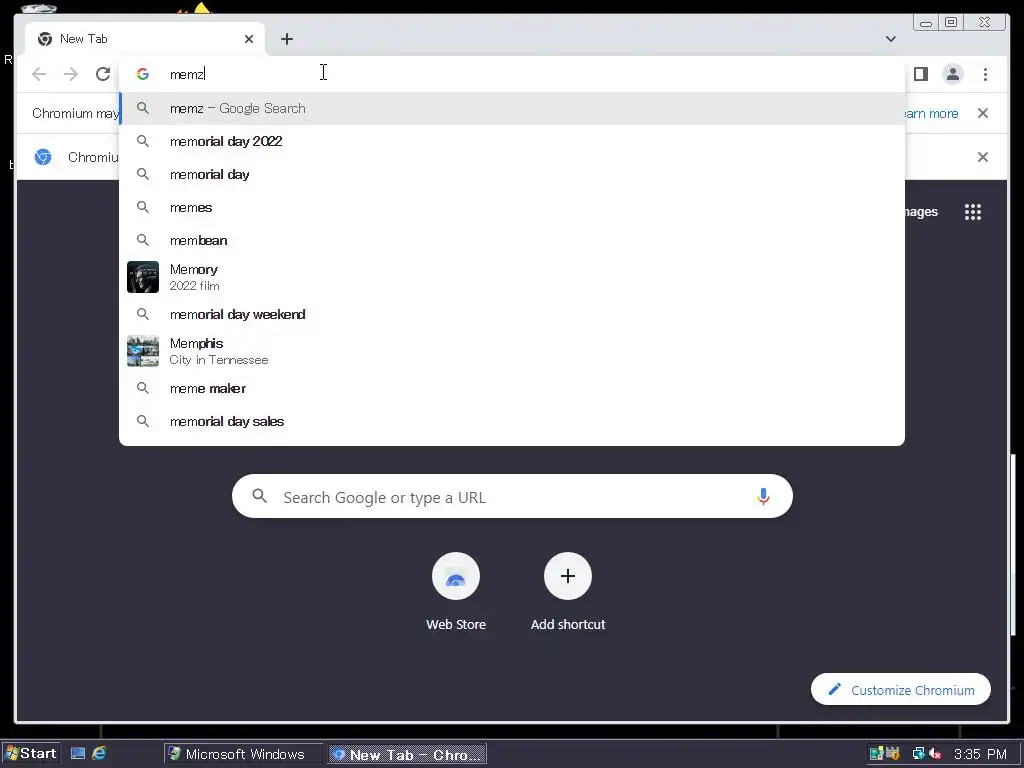Viewport: 1024px width, 768px height.
Task: Dismiss the second Chromium infobar
Action: click(x=982, y=157)
